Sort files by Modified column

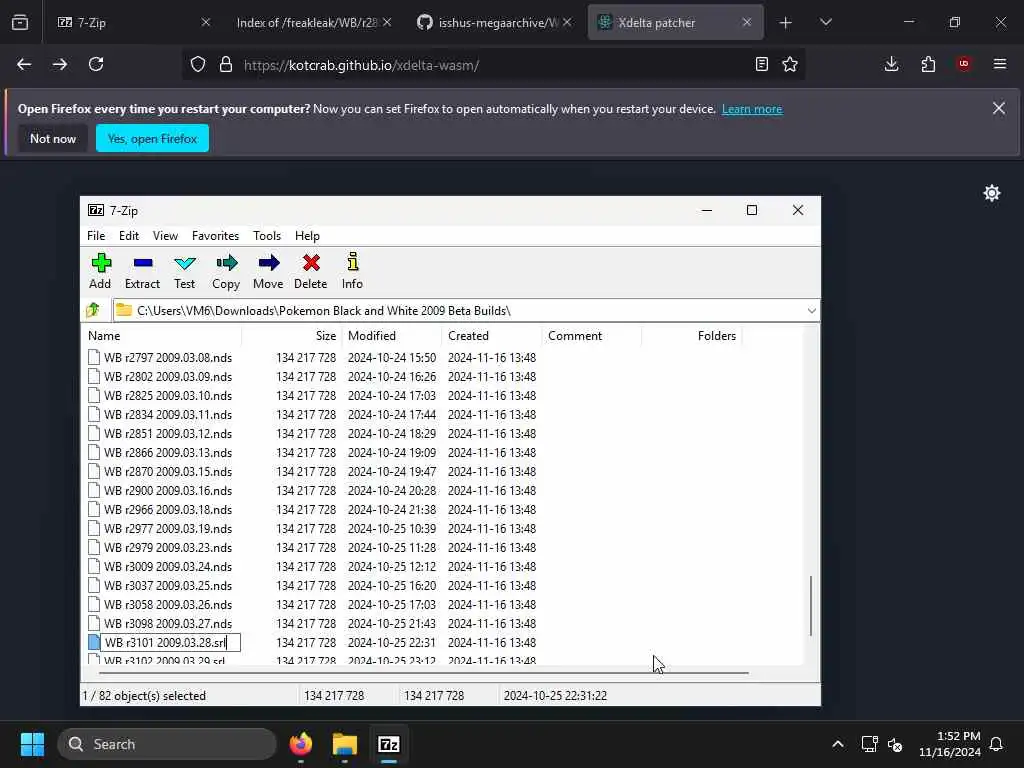coord(392,336)
